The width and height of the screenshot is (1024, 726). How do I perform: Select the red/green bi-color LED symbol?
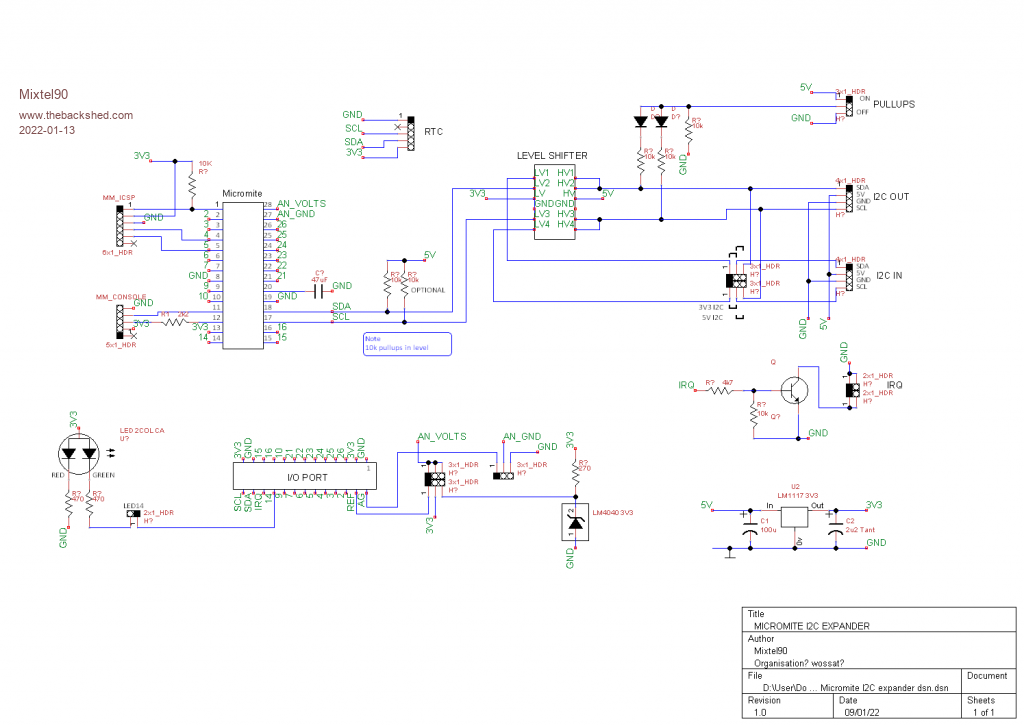pyautogui.click(x=79, y=454)
